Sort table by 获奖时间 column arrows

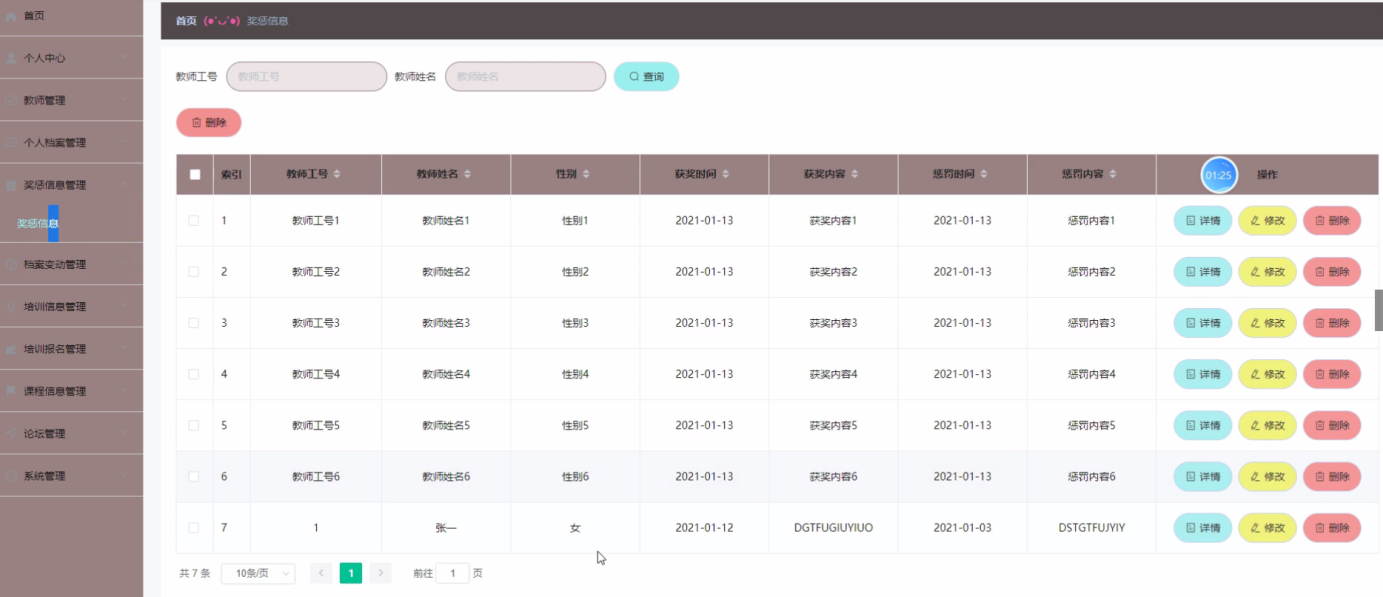point(725,174)
